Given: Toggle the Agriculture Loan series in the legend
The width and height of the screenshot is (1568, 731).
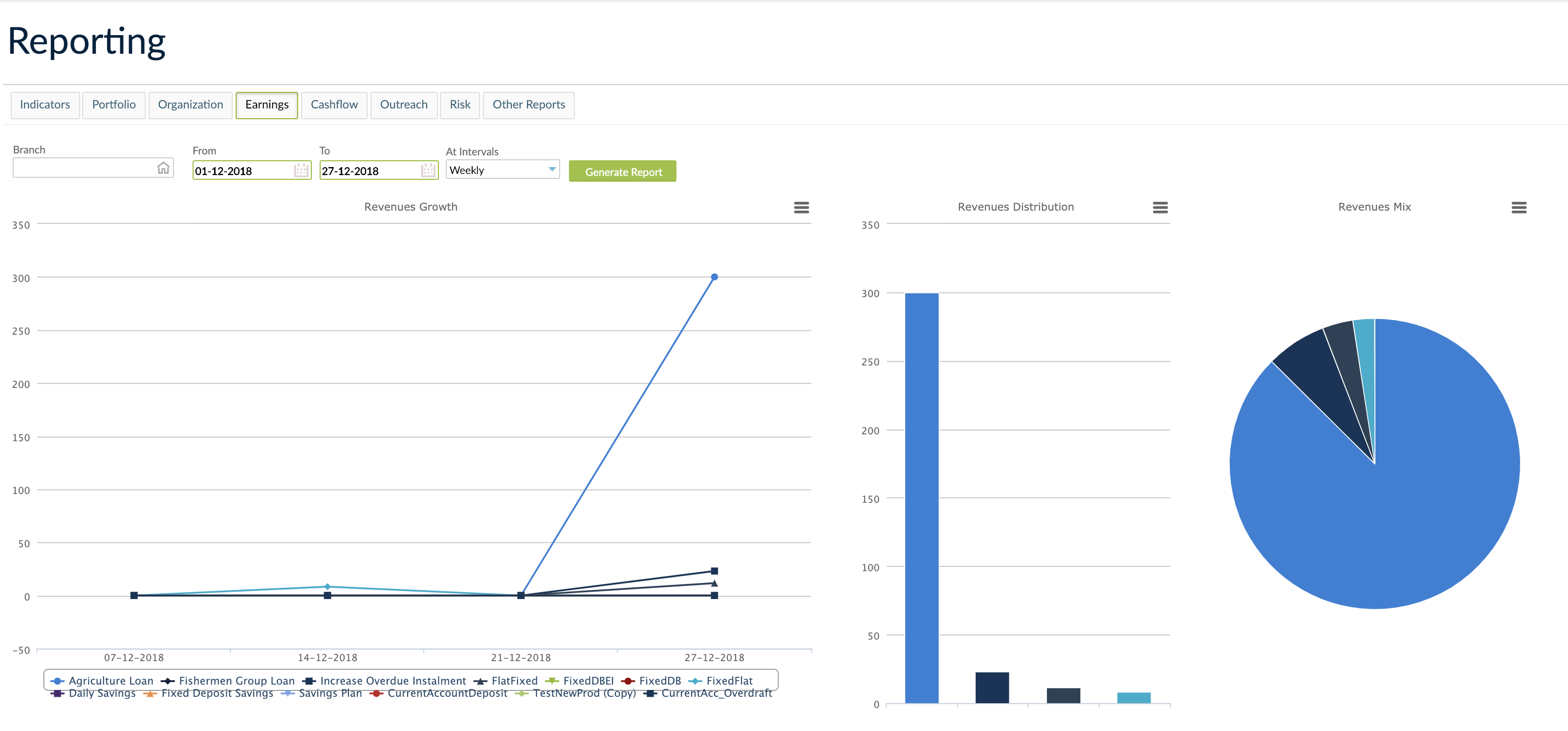Looking at the screenshot, I should (111, 681).
